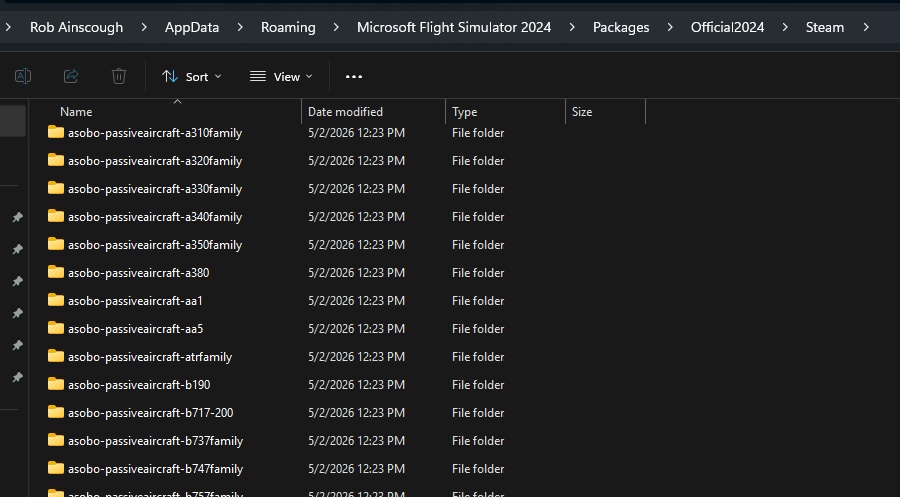The image size is (900, 497).
Task: Select folder asobo-passiveaircraft-b717-200
Action: 150,413
